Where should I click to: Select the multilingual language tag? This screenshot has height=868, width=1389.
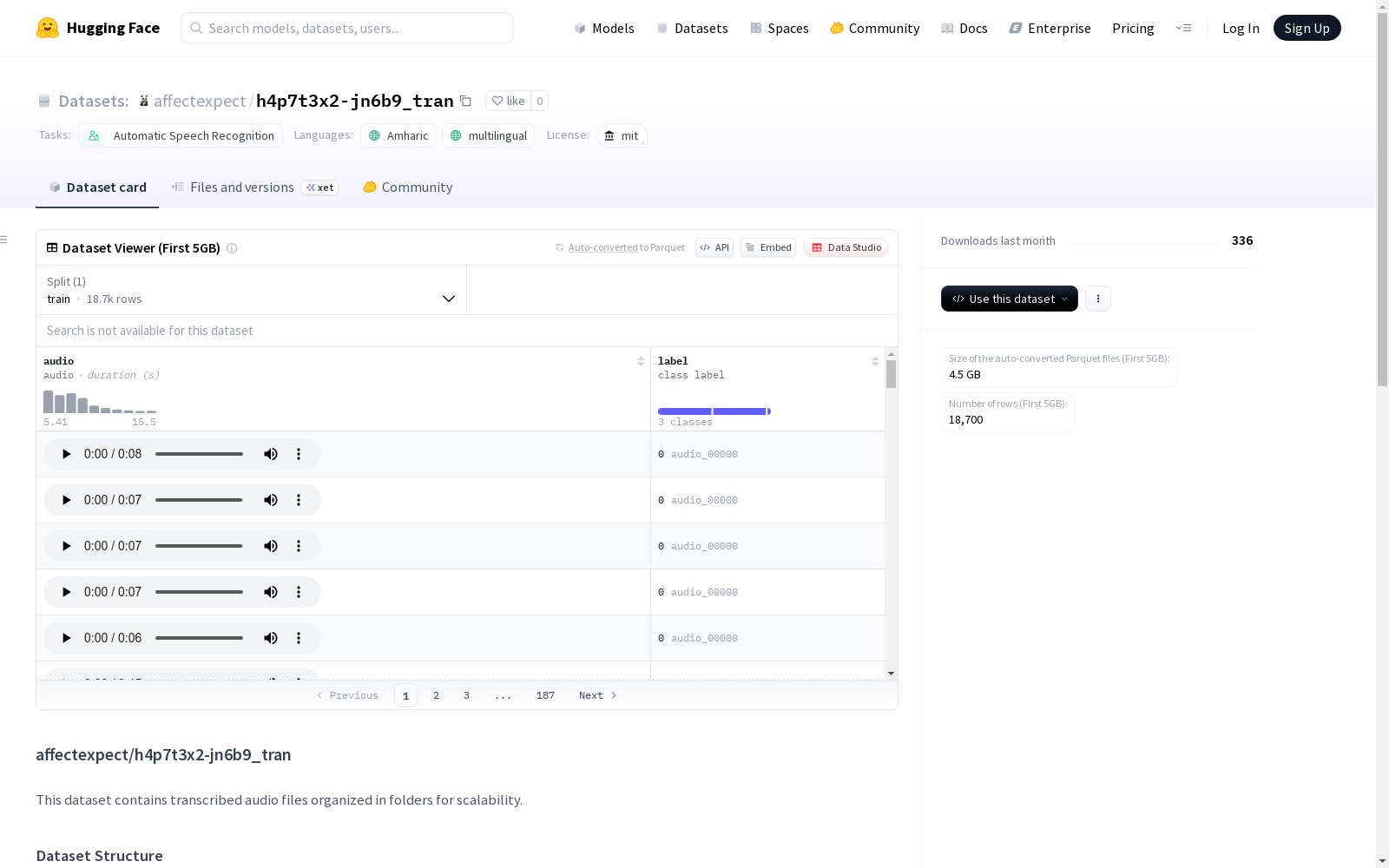click(x=489, y=135)
